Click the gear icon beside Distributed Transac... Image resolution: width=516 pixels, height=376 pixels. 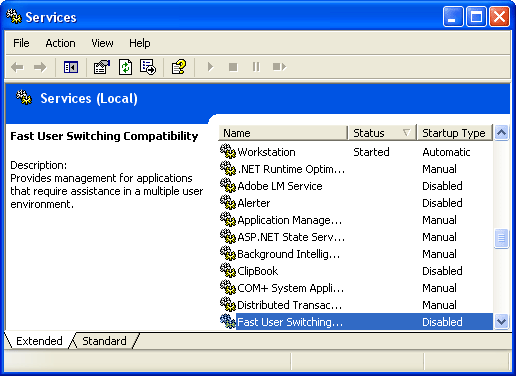[228, 304]
